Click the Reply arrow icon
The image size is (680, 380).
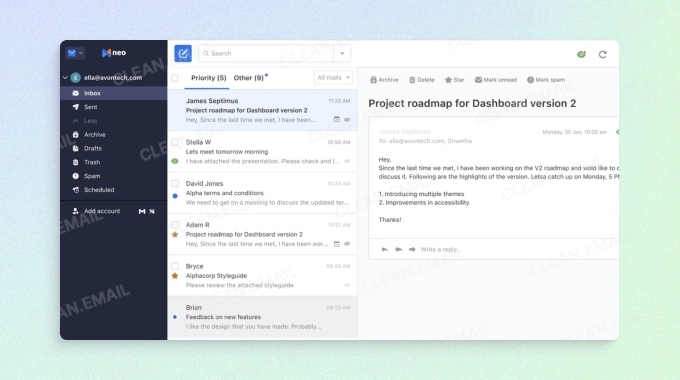click(x=385, y=249)
